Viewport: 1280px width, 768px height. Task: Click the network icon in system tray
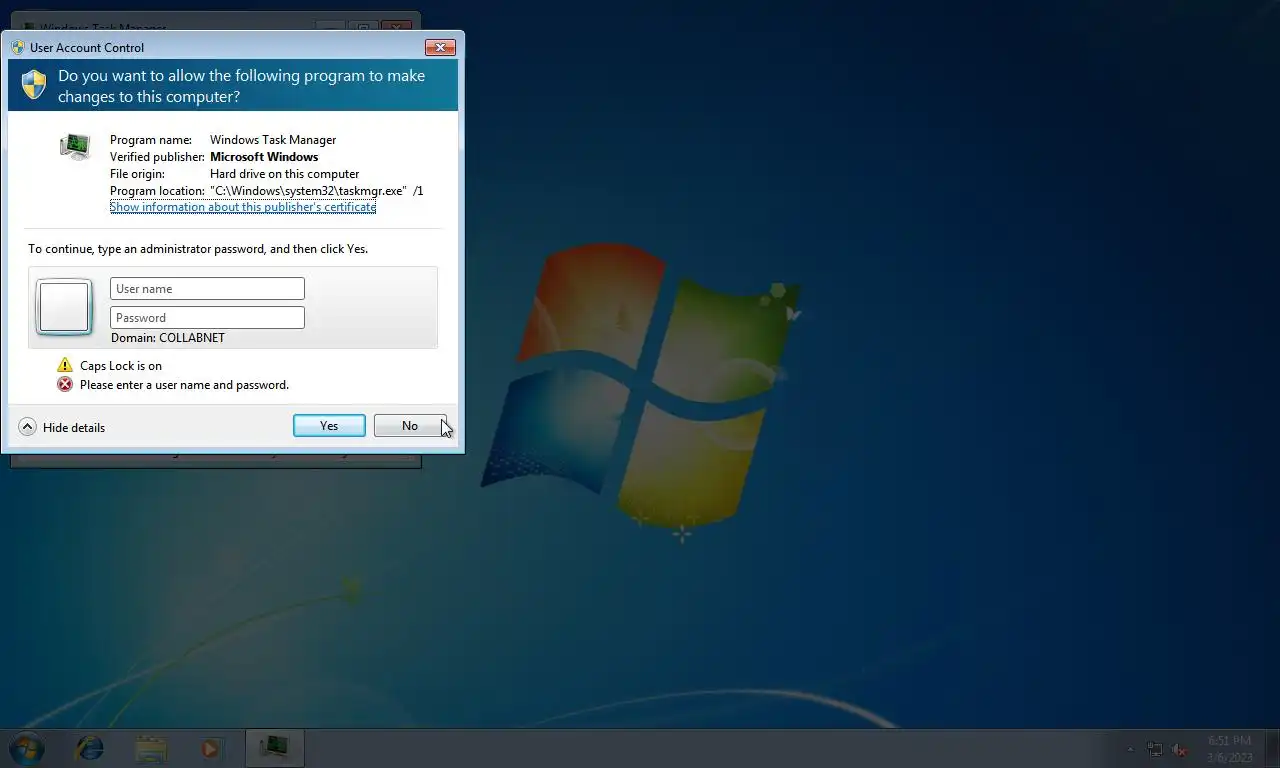1155,749
